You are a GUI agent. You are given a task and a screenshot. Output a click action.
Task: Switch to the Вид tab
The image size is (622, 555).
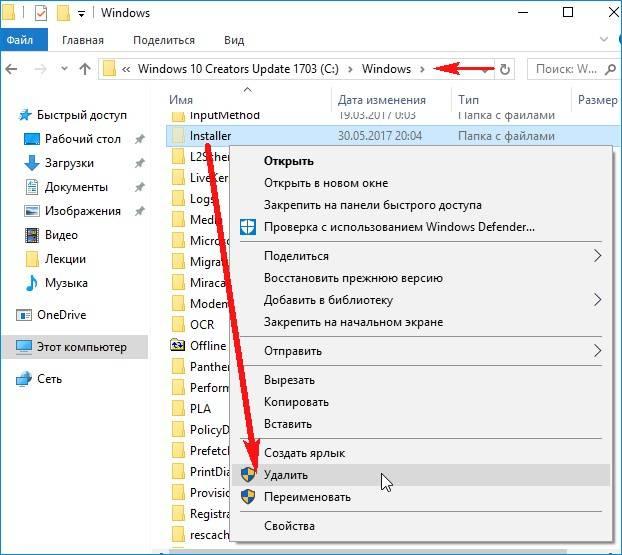[234, 40]
